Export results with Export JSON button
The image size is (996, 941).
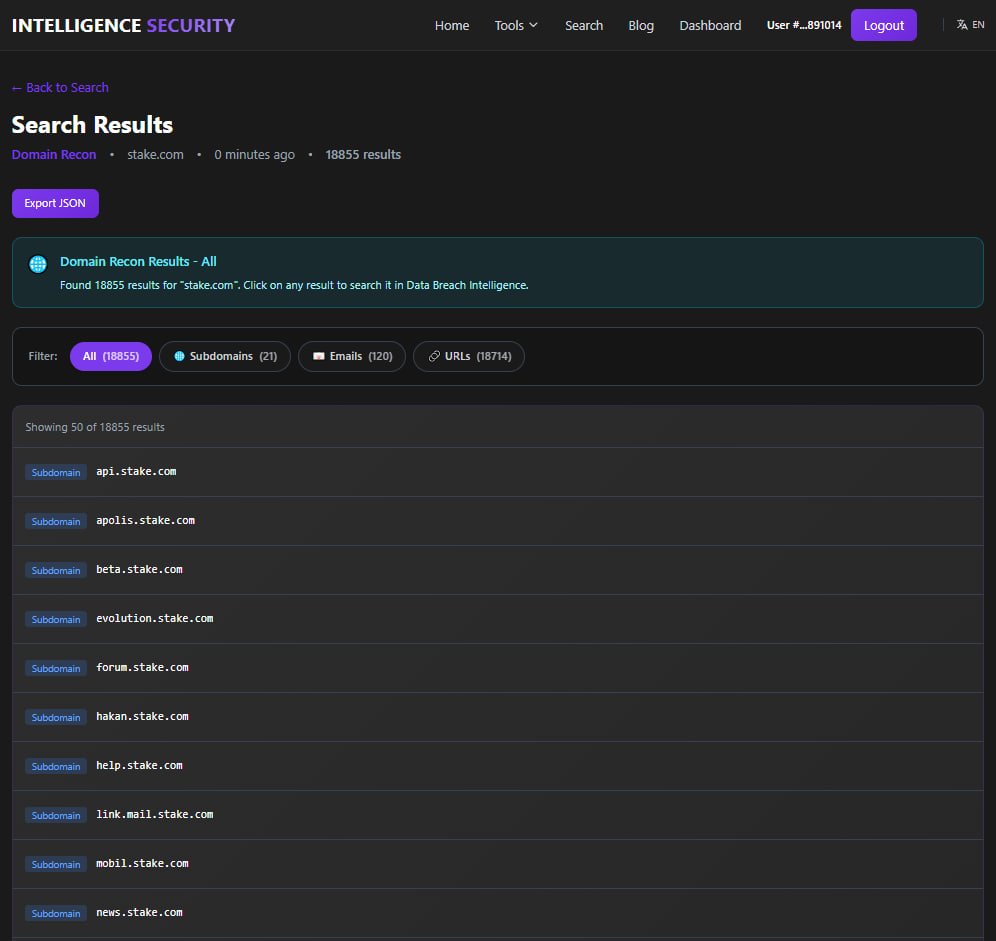[x=55, y=203]
